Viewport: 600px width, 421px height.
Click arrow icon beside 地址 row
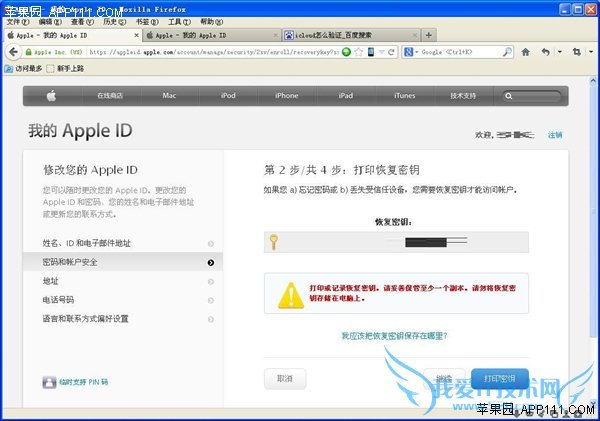pos(211,282)
